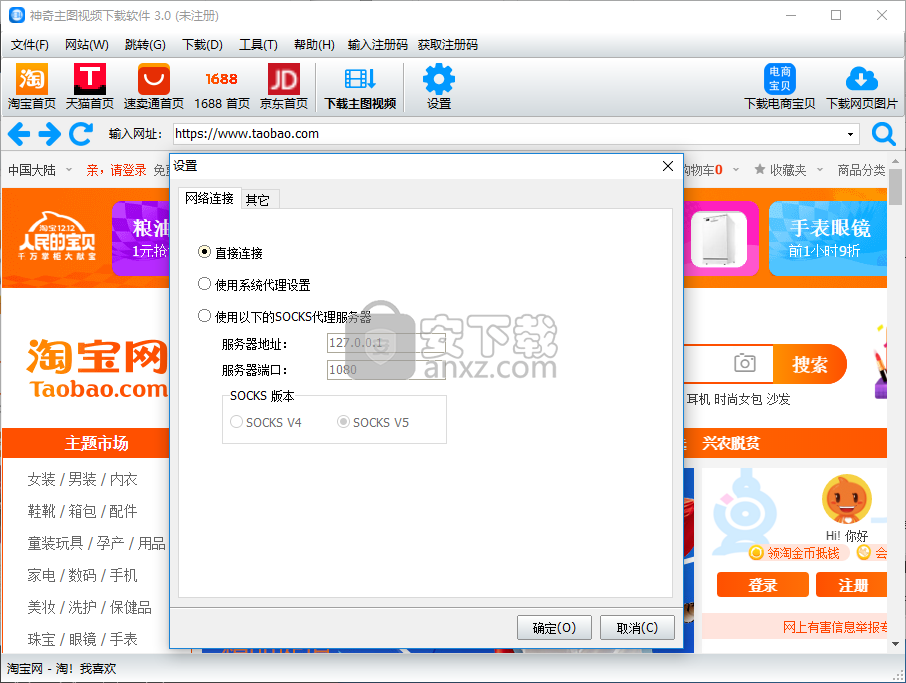Click 鞋靴 / 箱包 / 配件 category
Image resolution: width=906 pixels, height=683 pixels.
coord(83,511)
